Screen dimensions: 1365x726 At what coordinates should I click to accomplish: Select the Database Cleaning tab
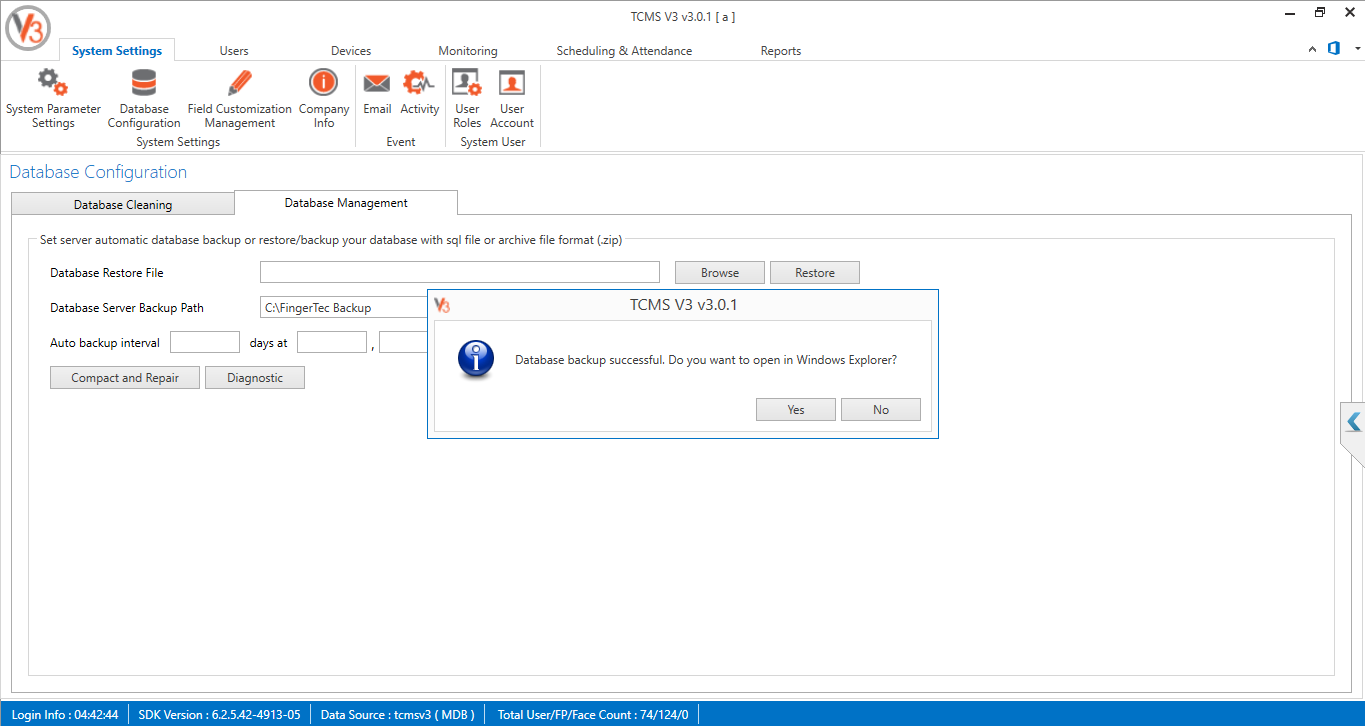pos(123,205)
